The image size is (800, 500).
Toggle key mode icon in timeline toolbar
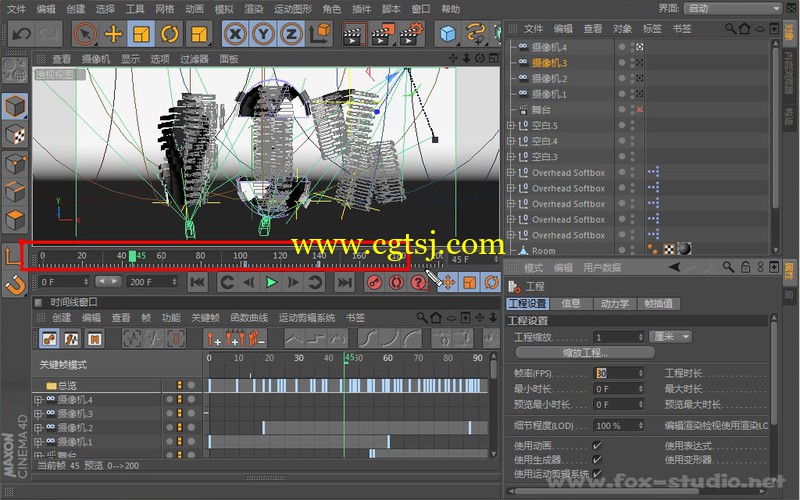(49, 339)
